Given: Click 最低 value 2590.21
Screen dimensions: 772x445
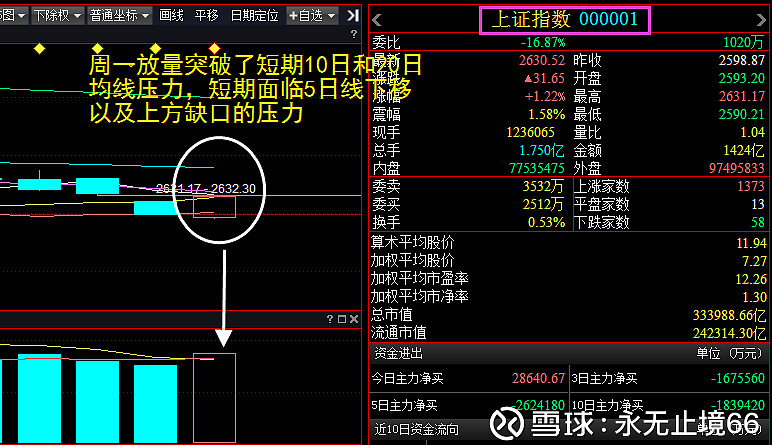Looking at the screenshot, I should tap(741, 114).
